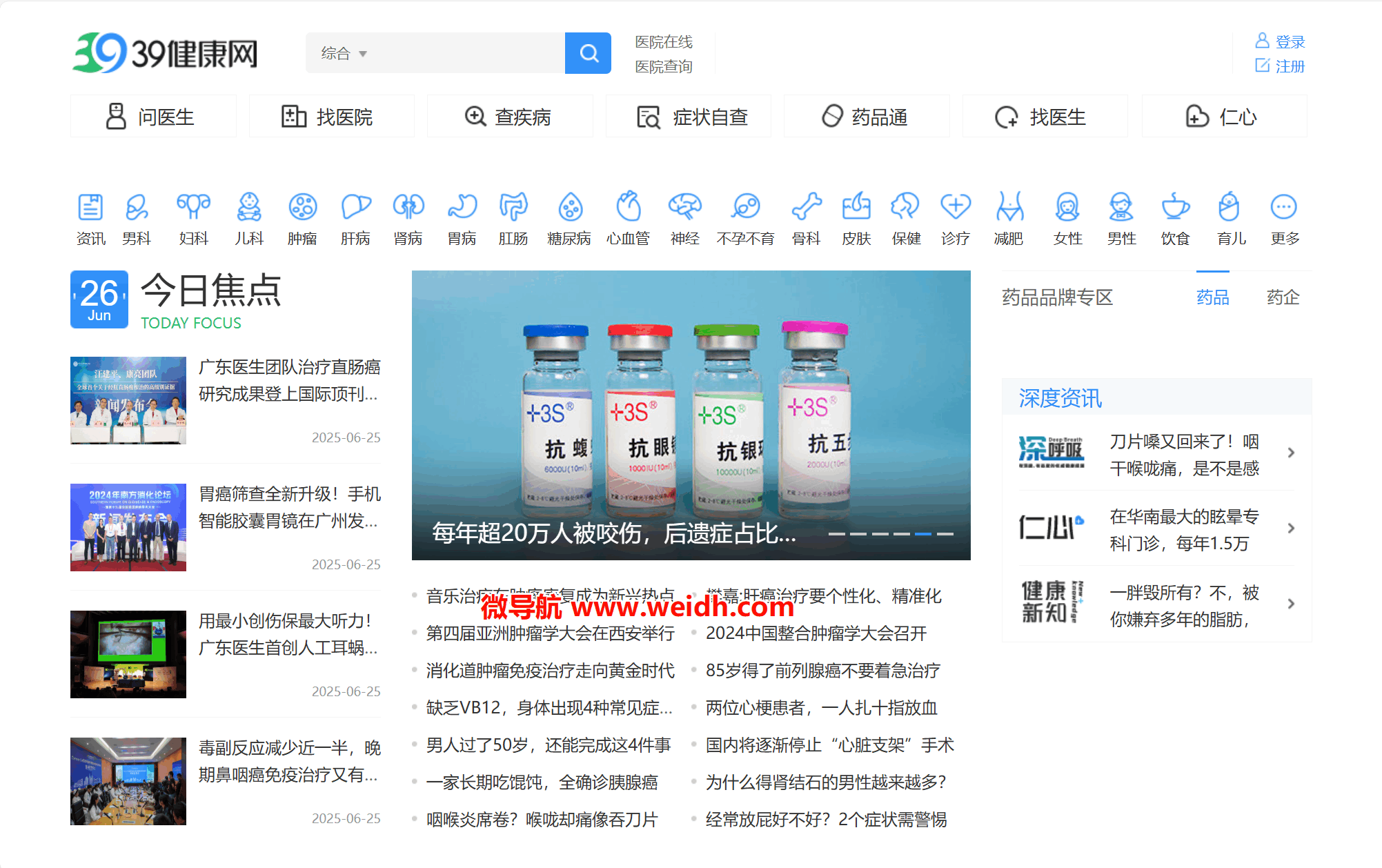Open the 问医生 navigation button
Screen dimensions: 1382x868
153,117
